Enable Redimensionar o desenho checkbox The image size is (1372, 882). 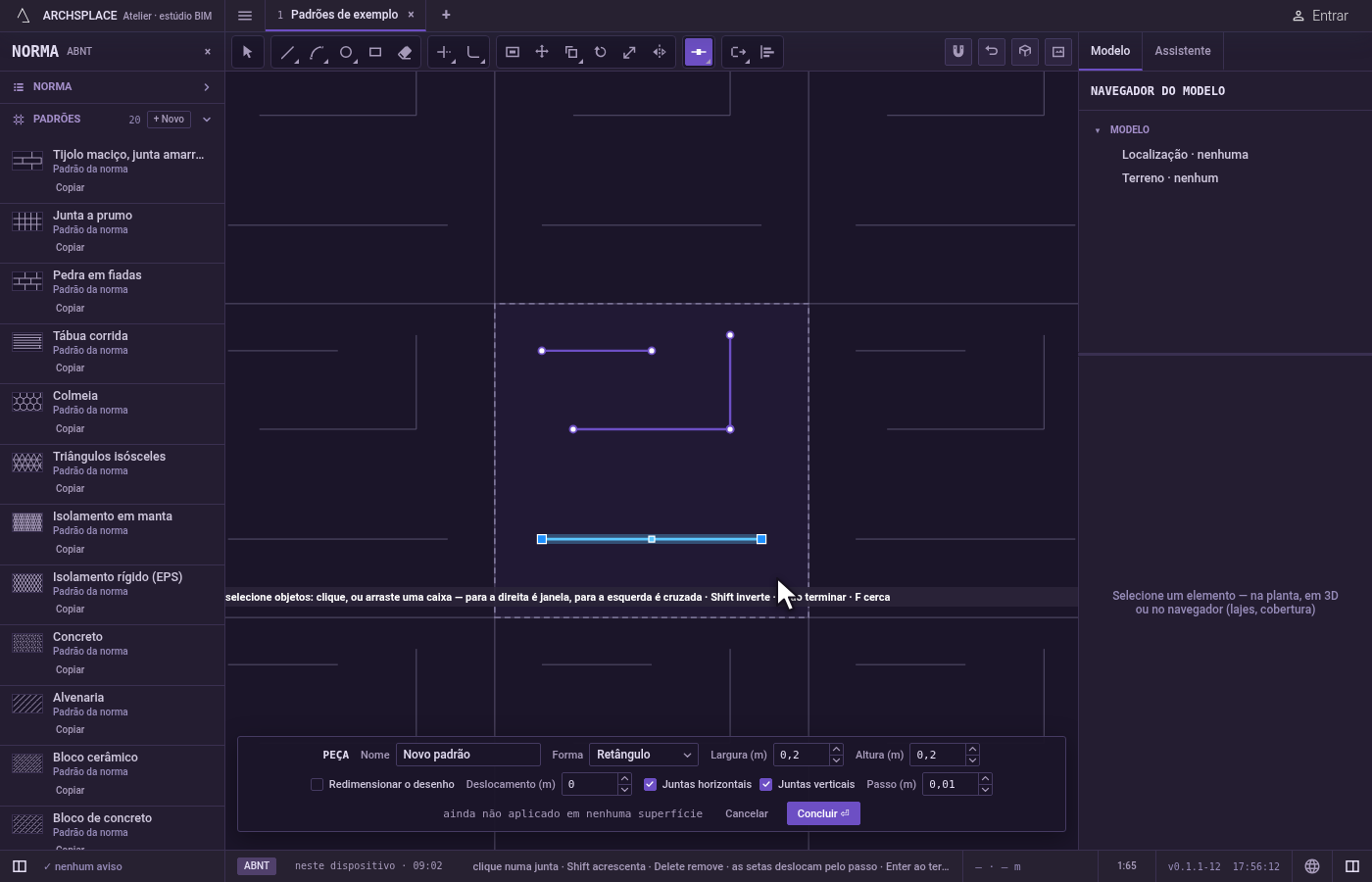coord(317,784)
